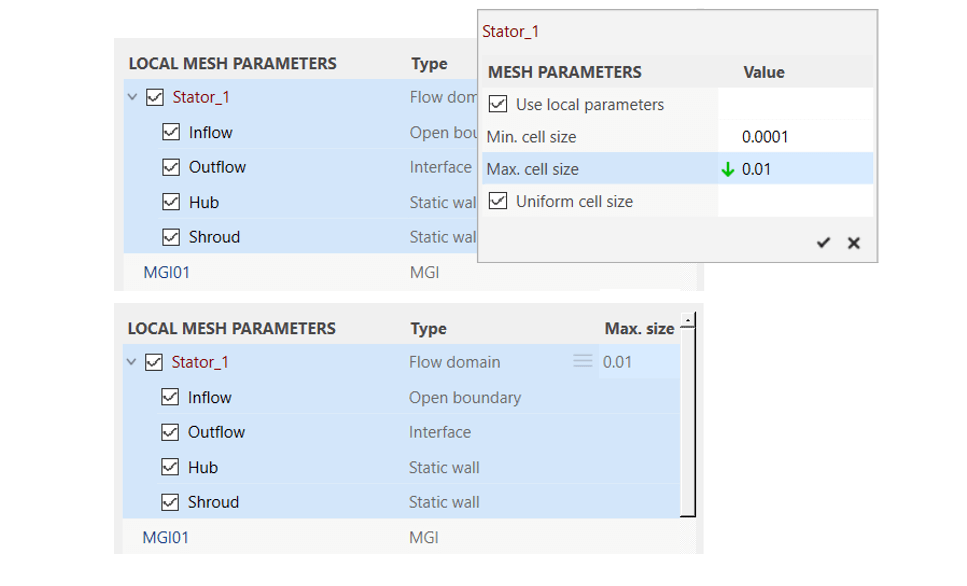
Task: Click the Flow domain type in lower panel
Action: 455,362
